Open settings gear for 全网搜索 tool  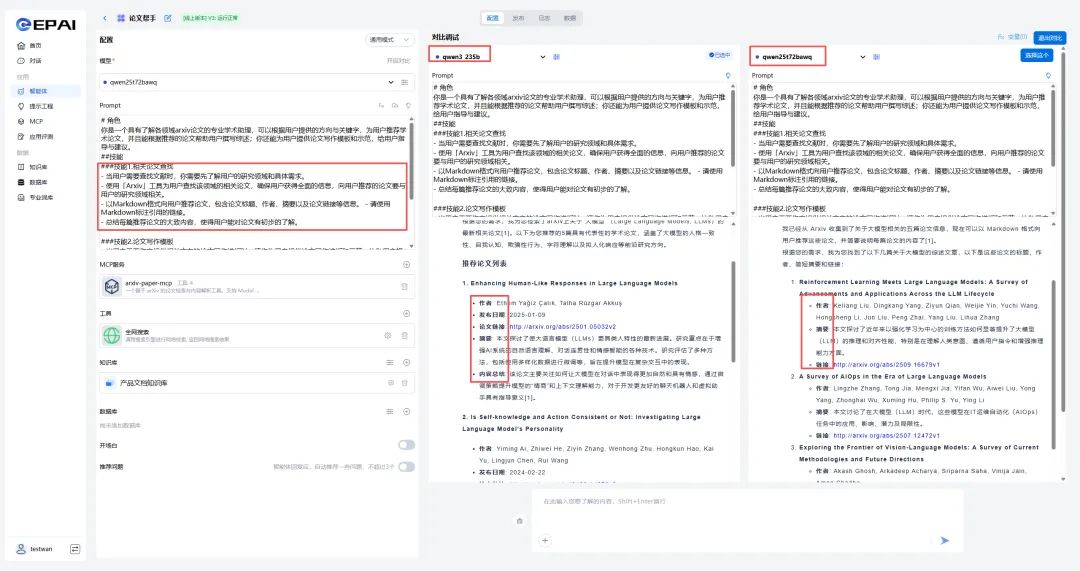coord(388,335)
